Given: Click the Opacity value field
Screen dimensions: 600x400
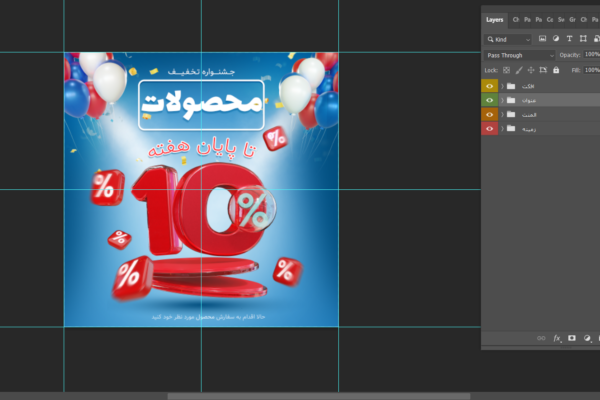Looking at the screenshot, I should click(591, 55).
